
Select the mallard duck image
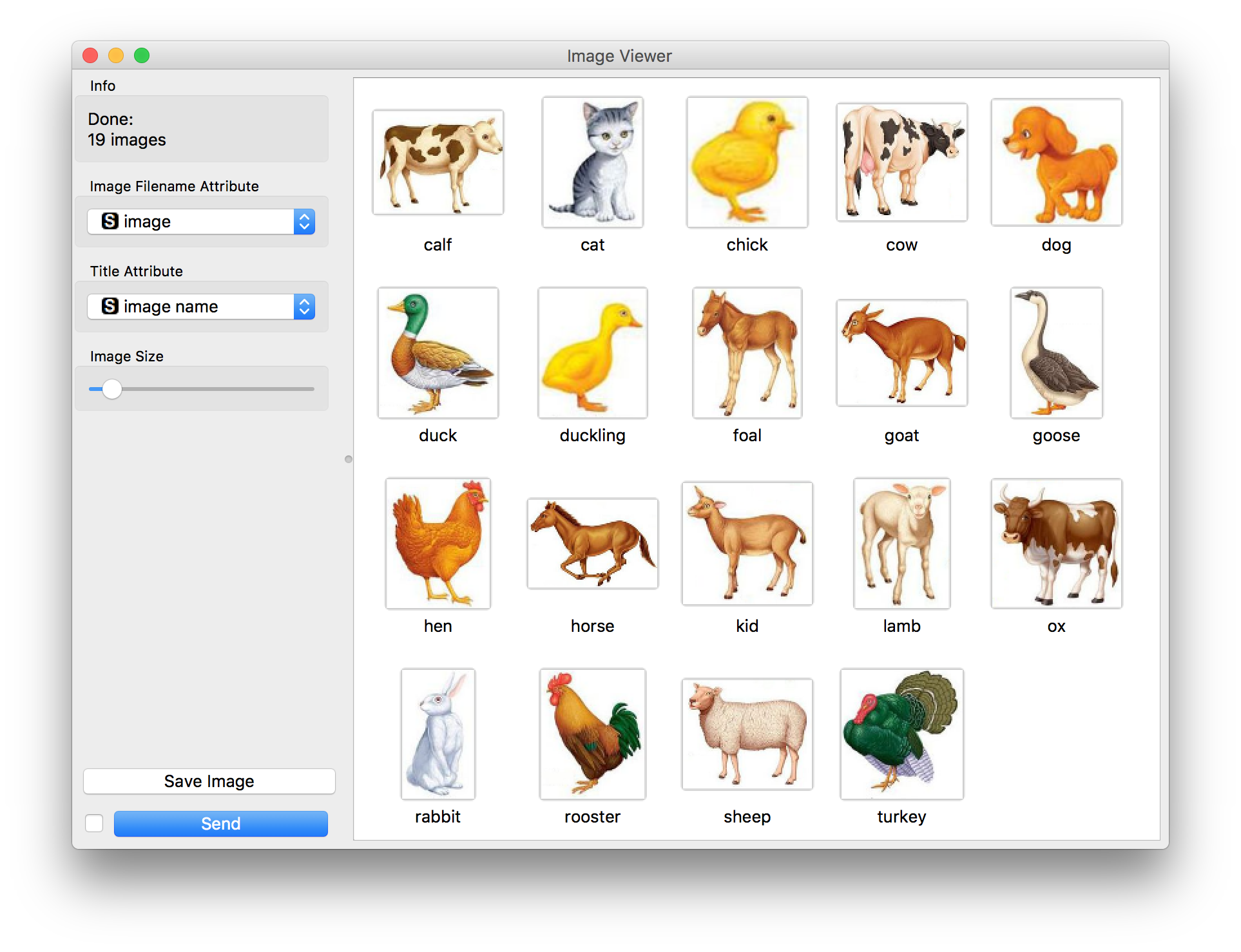(438, 353)
